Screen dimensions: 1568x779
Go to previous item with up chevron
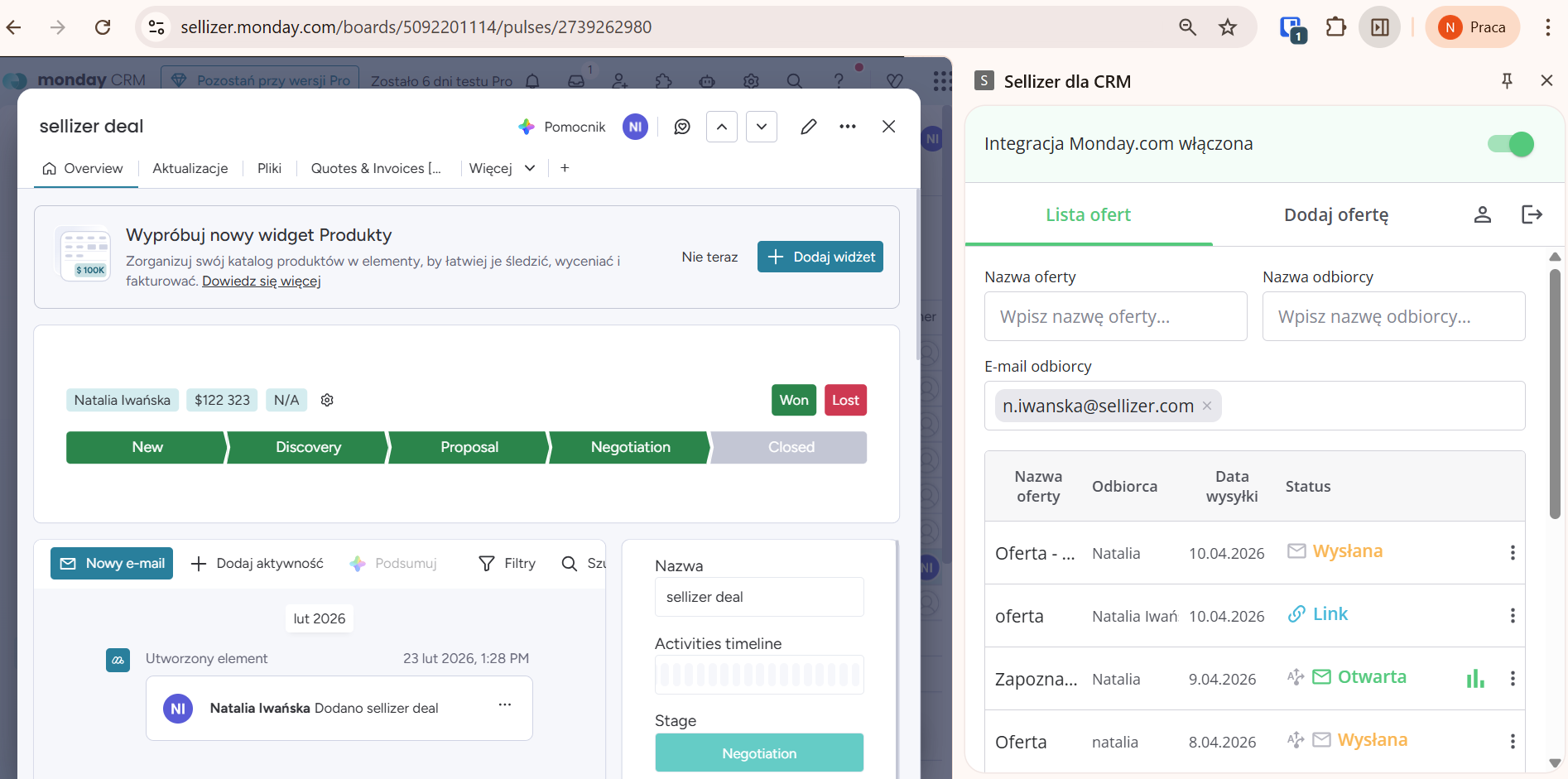pyautogui.click(x=721, y=127)
